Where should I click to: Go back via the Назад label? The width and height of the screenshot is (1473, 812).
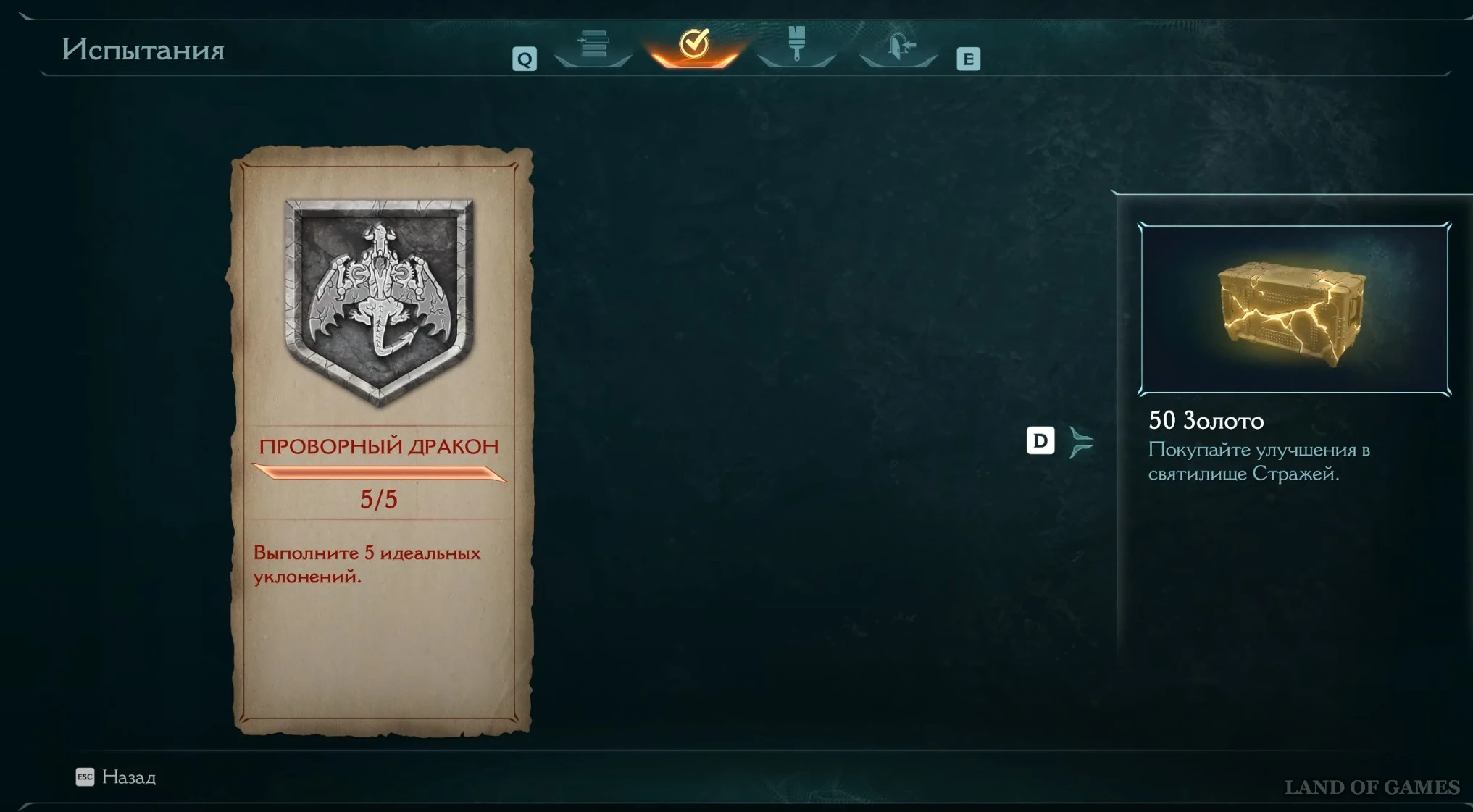pos(129,777)
